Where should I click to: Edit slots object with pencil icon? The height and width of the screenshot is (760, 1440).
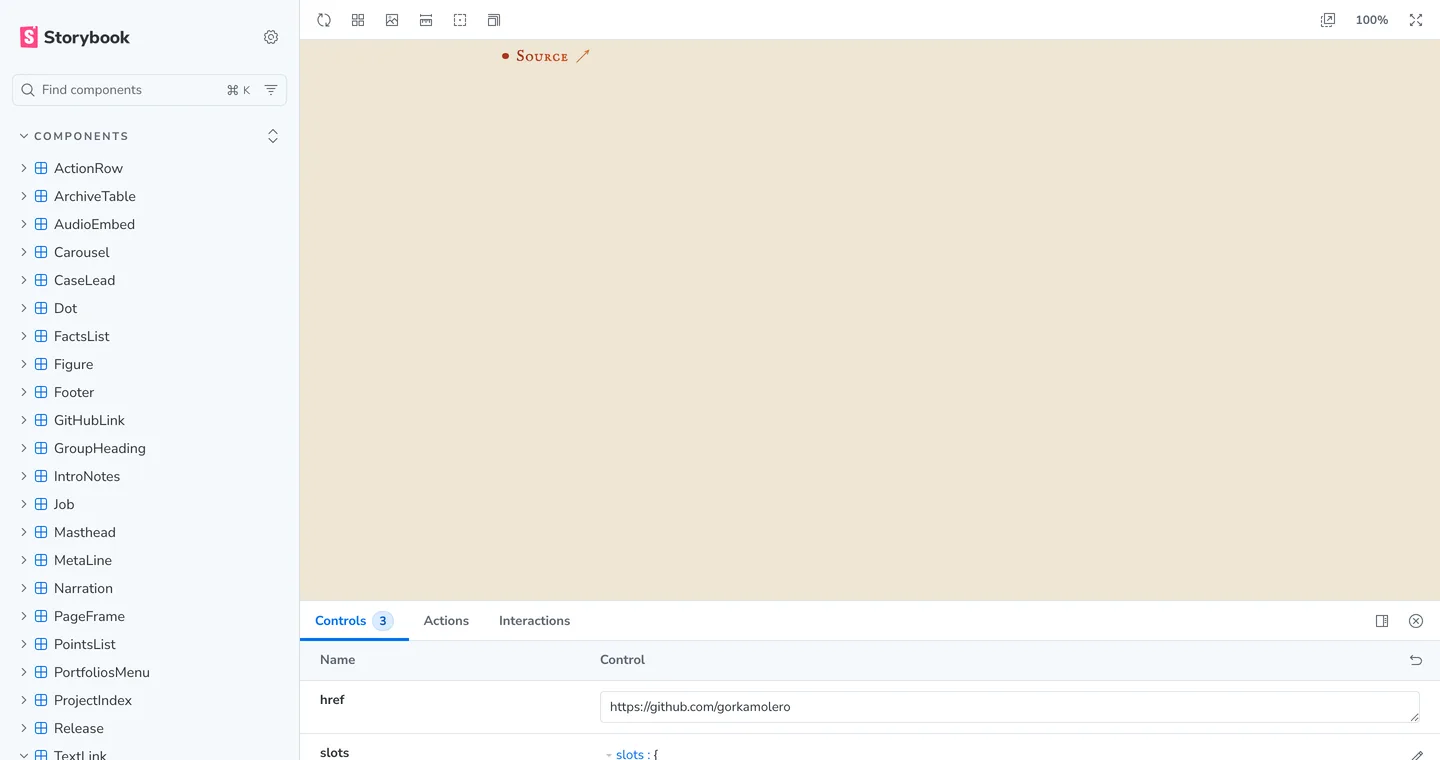[x=1416, y=756]
